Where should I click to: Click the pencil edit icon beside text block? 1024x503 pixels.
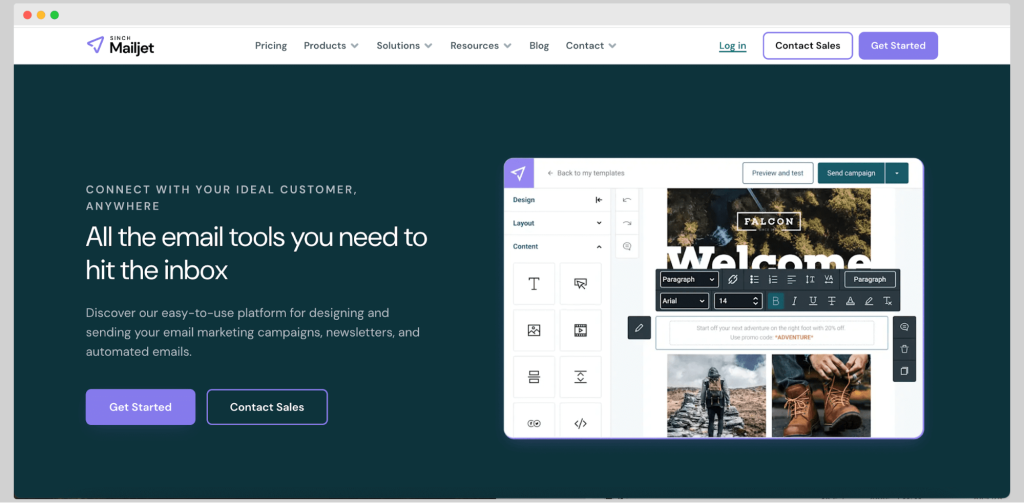(x=639, y=327)
